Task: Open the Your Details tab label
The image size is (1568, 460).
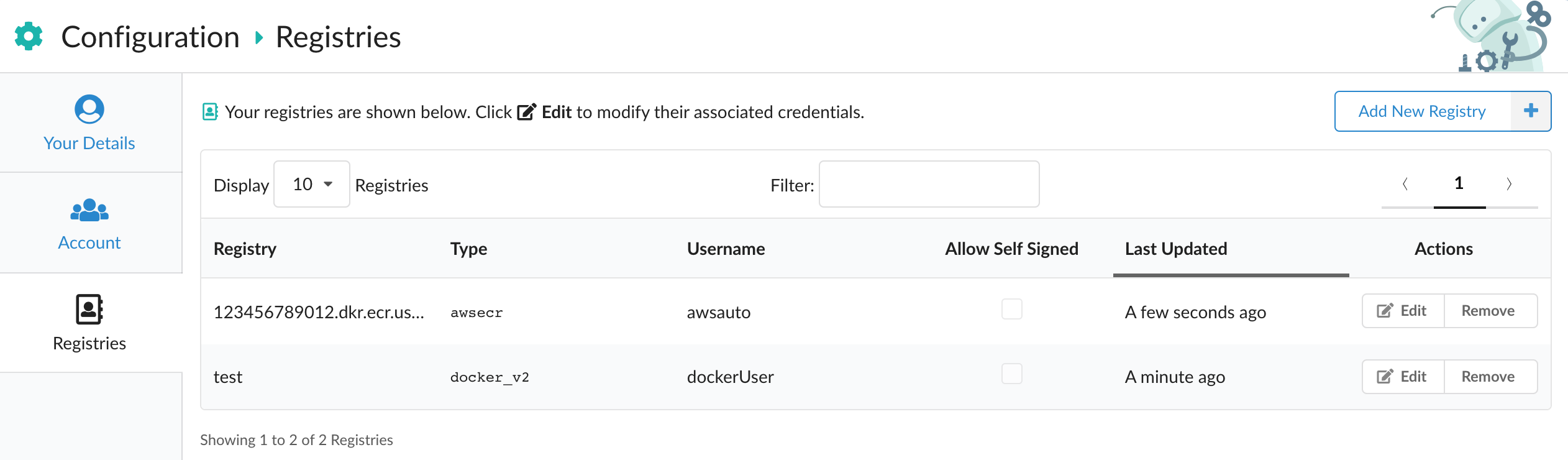Action: click(89, 143)
